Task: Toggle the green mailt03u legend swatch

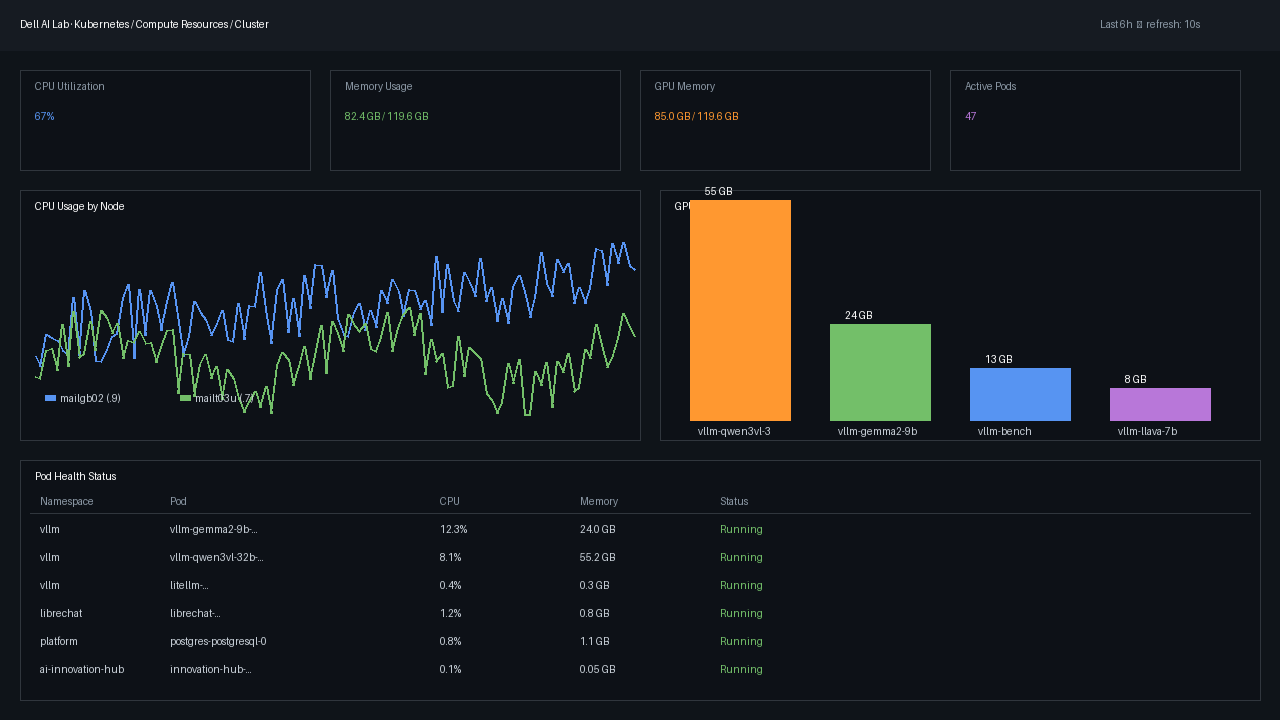Action: click(x=185, y=398)
